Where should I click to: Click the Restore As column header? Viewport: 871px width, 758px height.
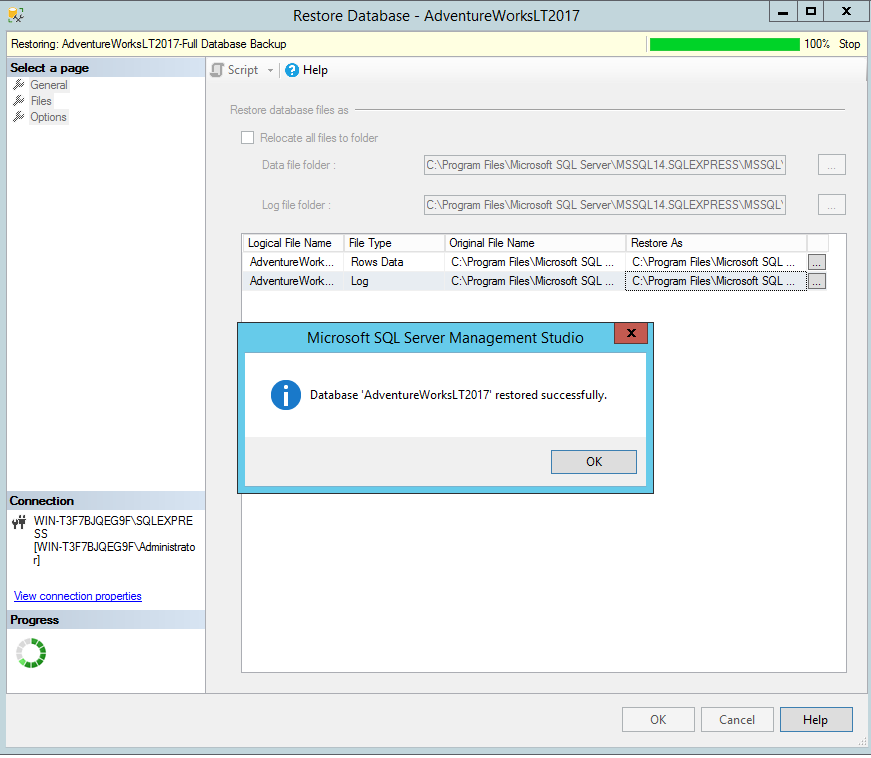[717, 243]
